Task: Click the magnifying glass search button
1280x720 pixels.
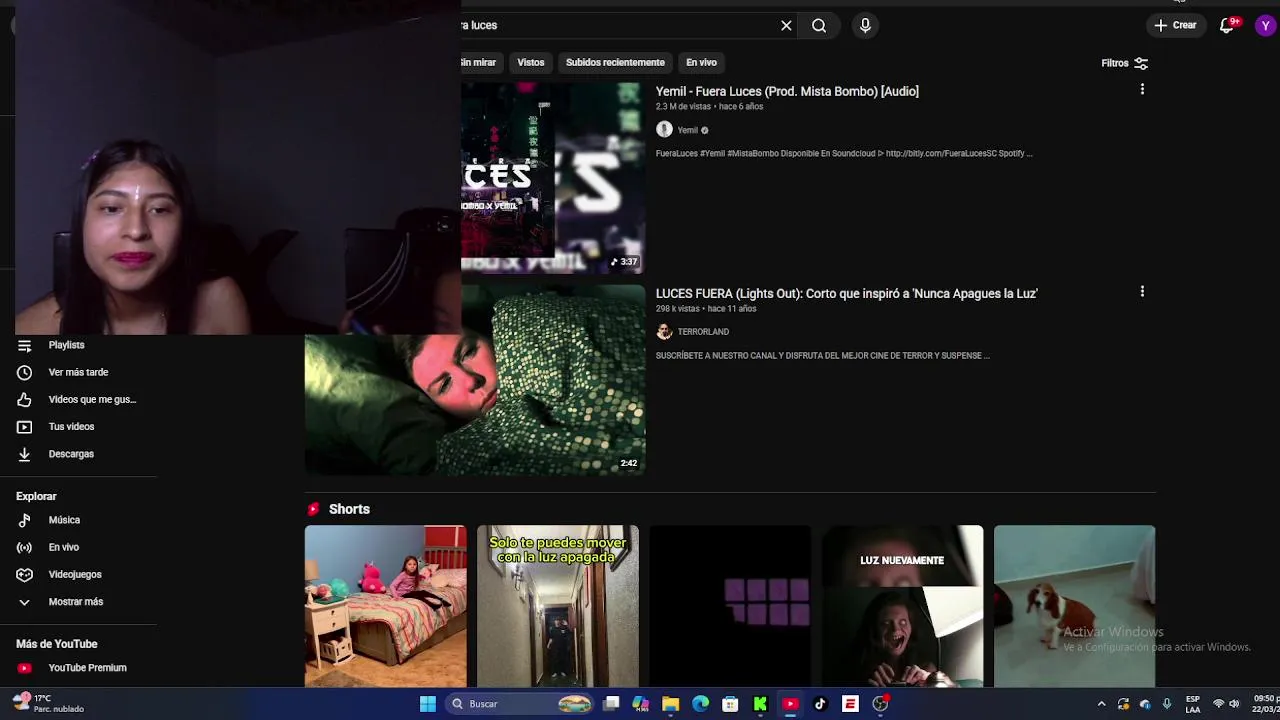Action: pyautogui.click(x=819, y=26)
